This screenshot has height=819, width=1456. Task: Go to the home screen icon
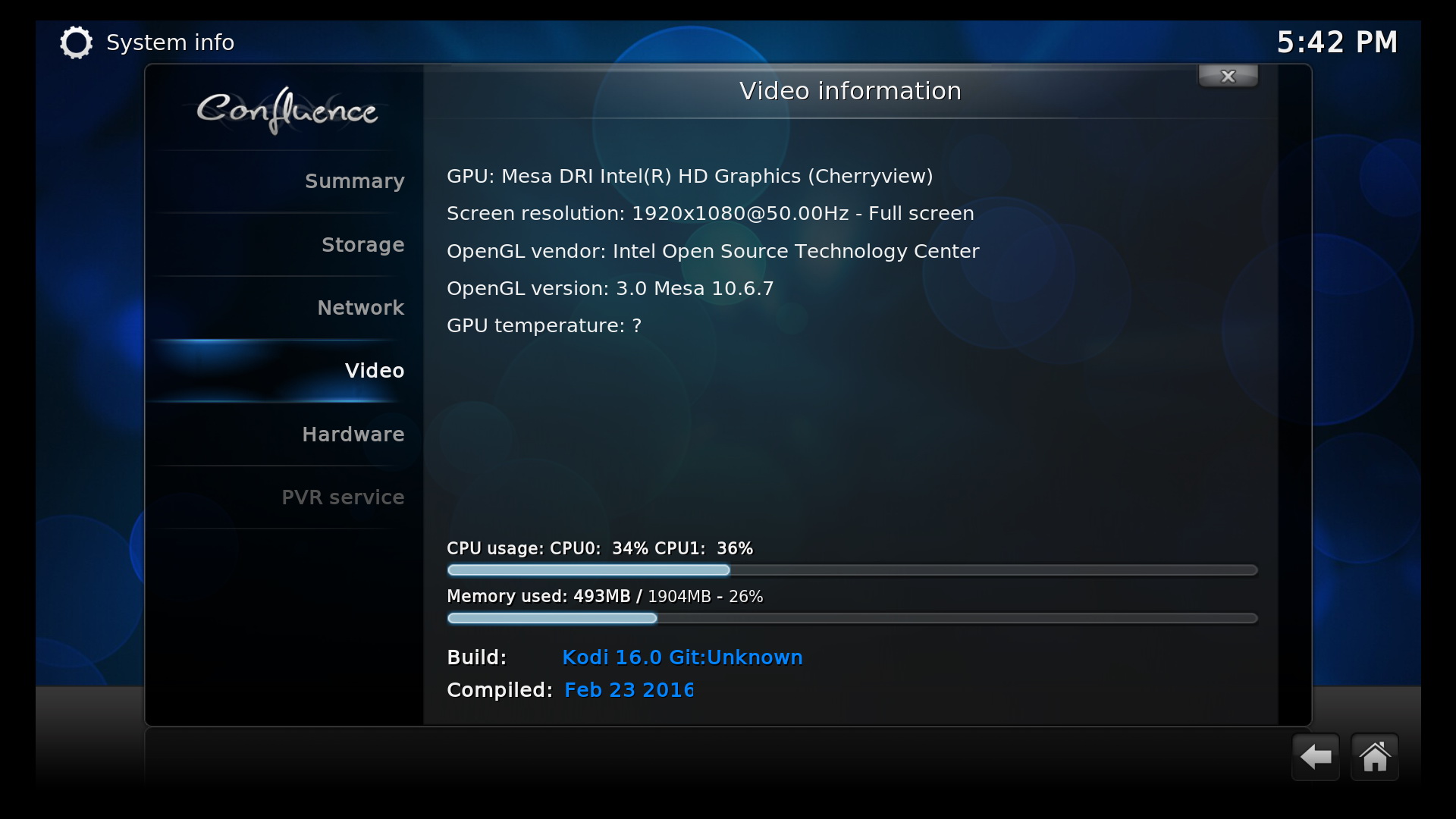pos(1374,757)
